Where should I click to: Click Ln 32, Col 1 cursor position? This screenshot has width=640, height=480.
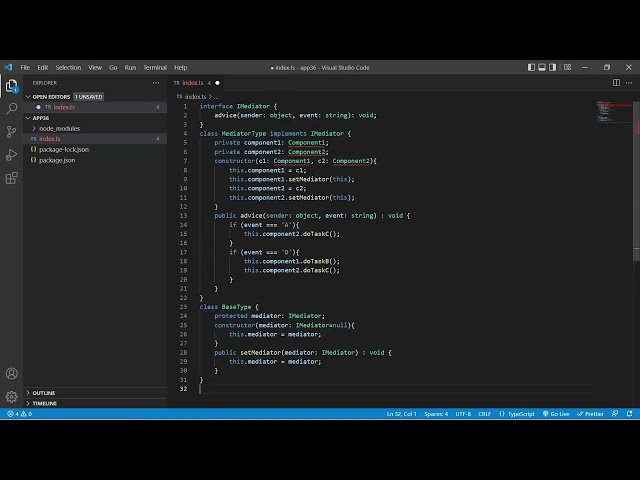pos(402,414)
